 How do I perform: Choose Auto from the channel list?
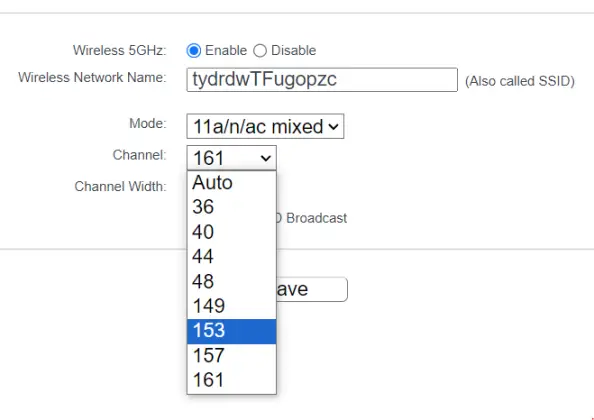tap(231, 183)
